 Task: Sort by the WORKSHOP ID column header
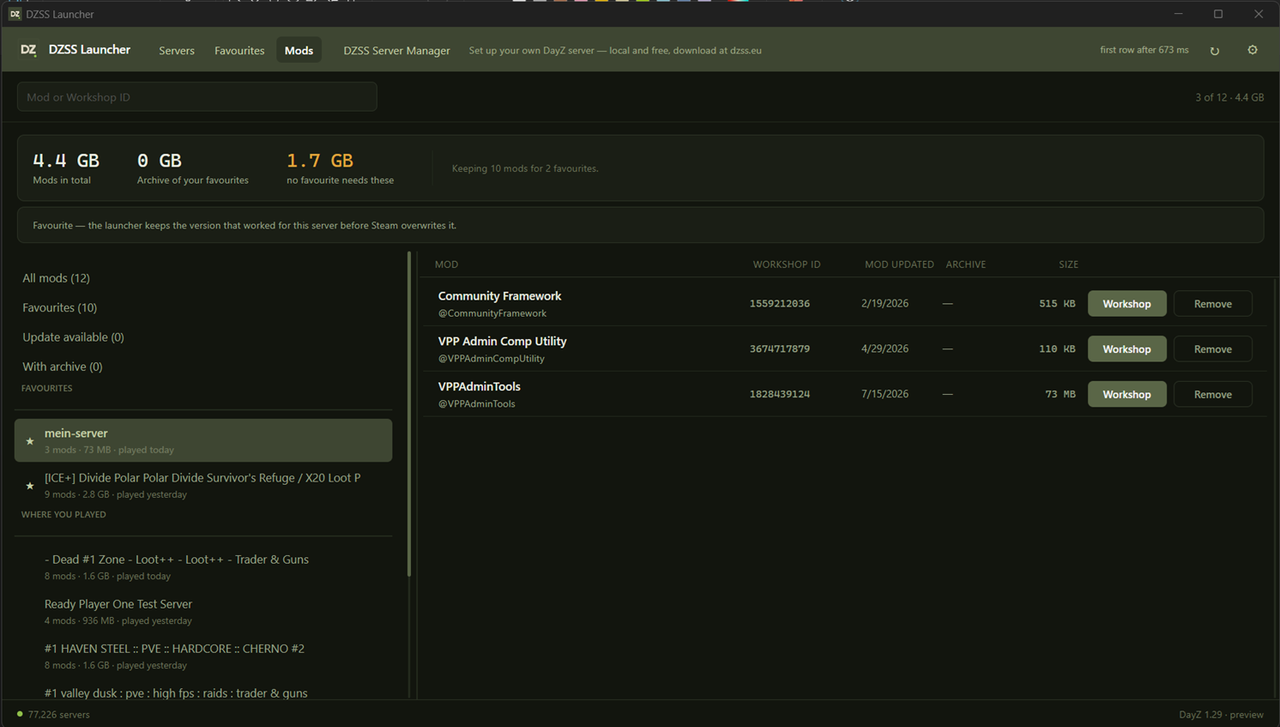[787, 265]
